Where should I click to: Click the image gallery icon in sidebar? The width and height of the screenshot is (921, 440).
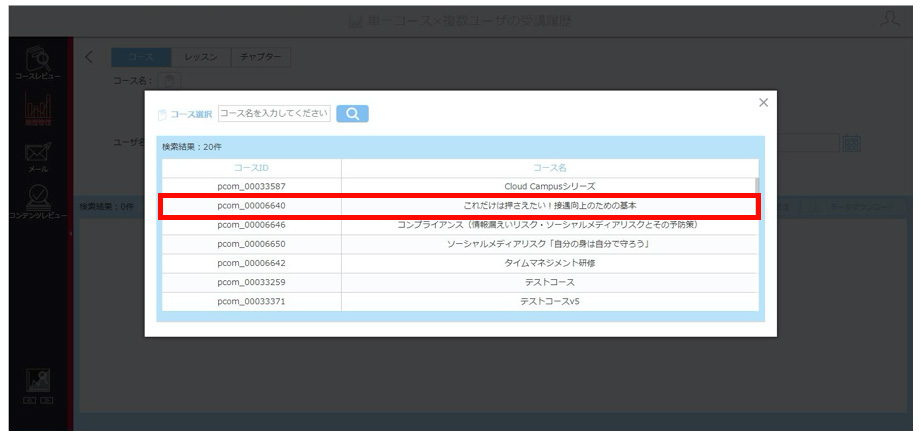(38, 380)
